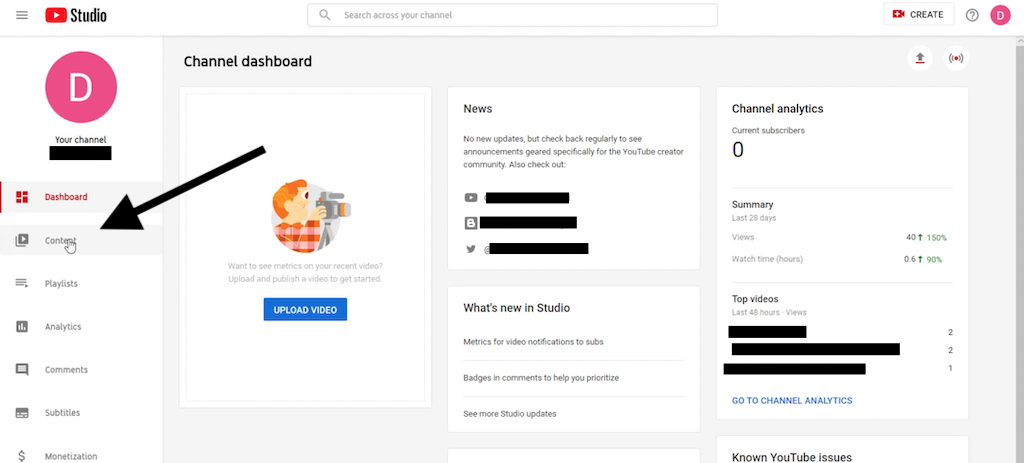Click the blue UPLOAD VIDEO button

click(x=305, y=310)
